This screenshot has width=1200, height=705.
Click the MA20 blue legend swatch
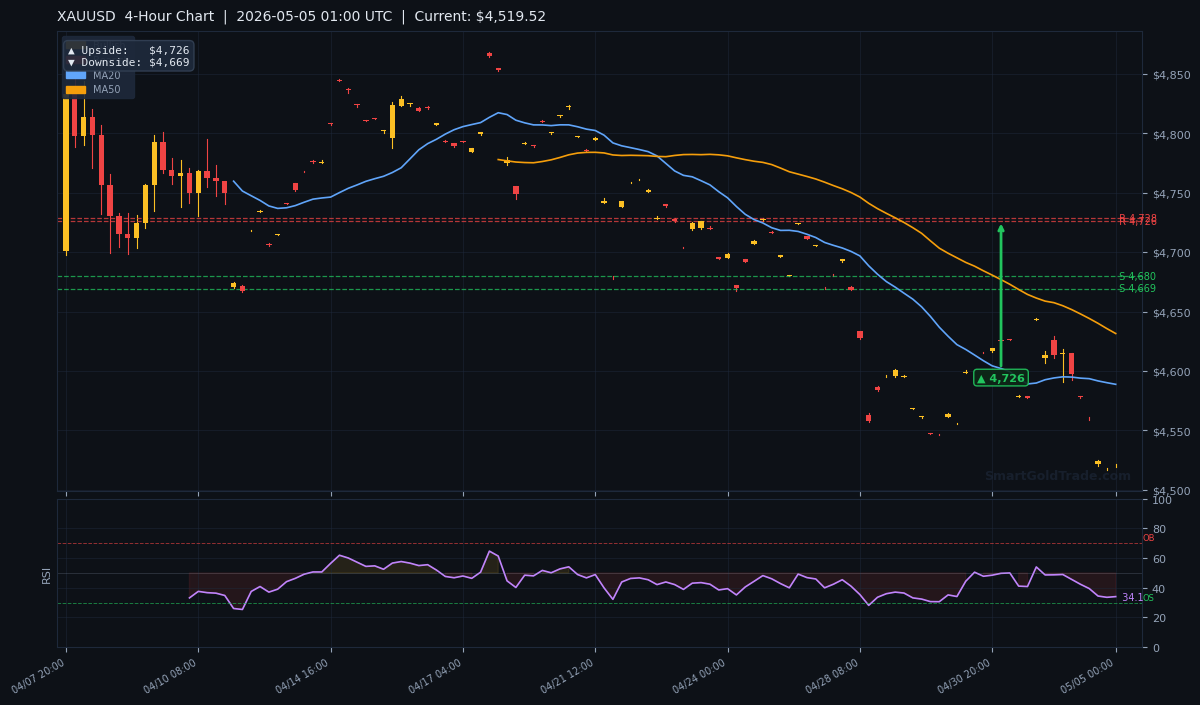click(x=76, y=75)
